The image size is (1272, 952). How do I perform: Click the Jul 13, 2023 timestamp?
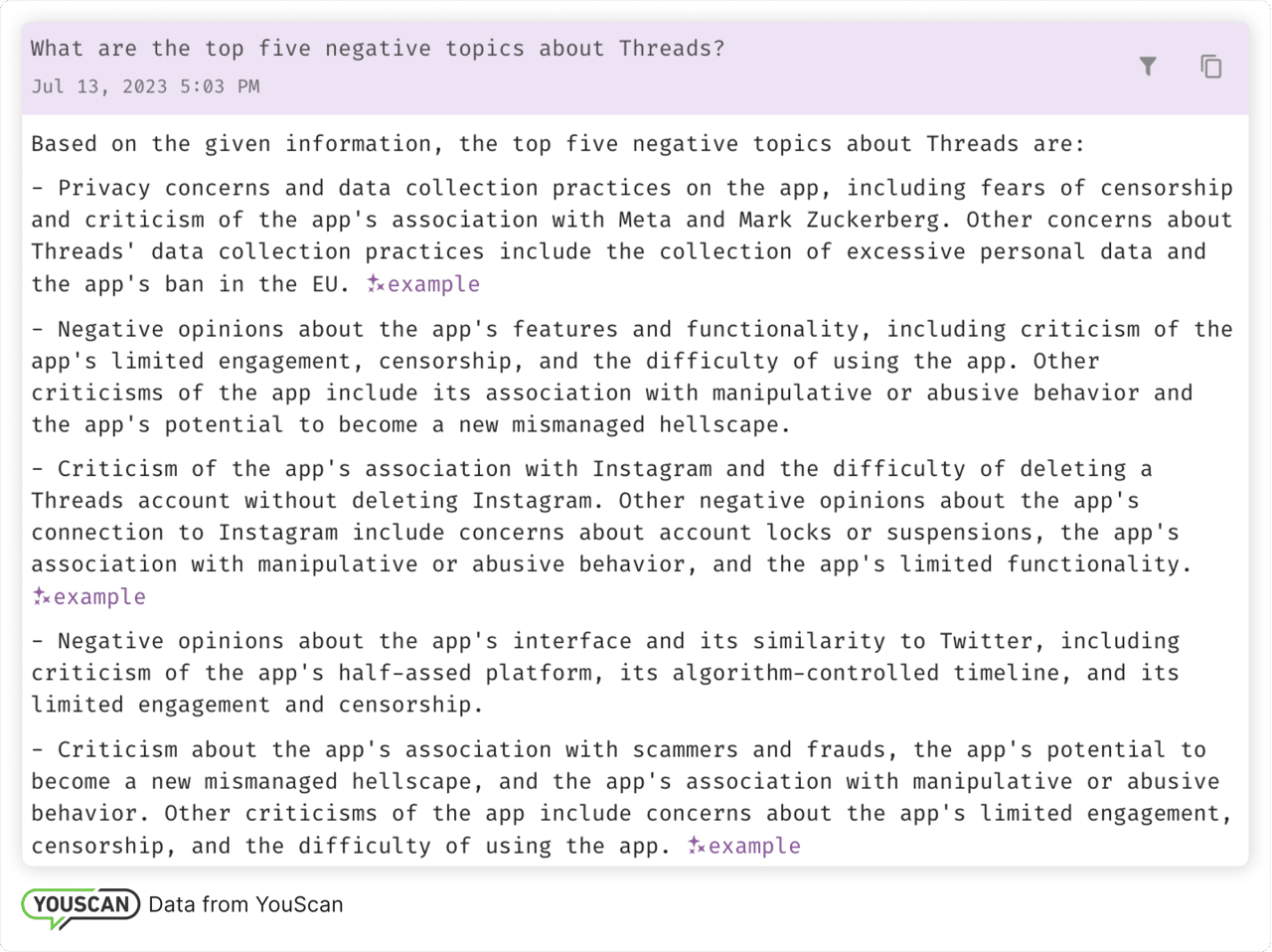[x=145, y=86]
